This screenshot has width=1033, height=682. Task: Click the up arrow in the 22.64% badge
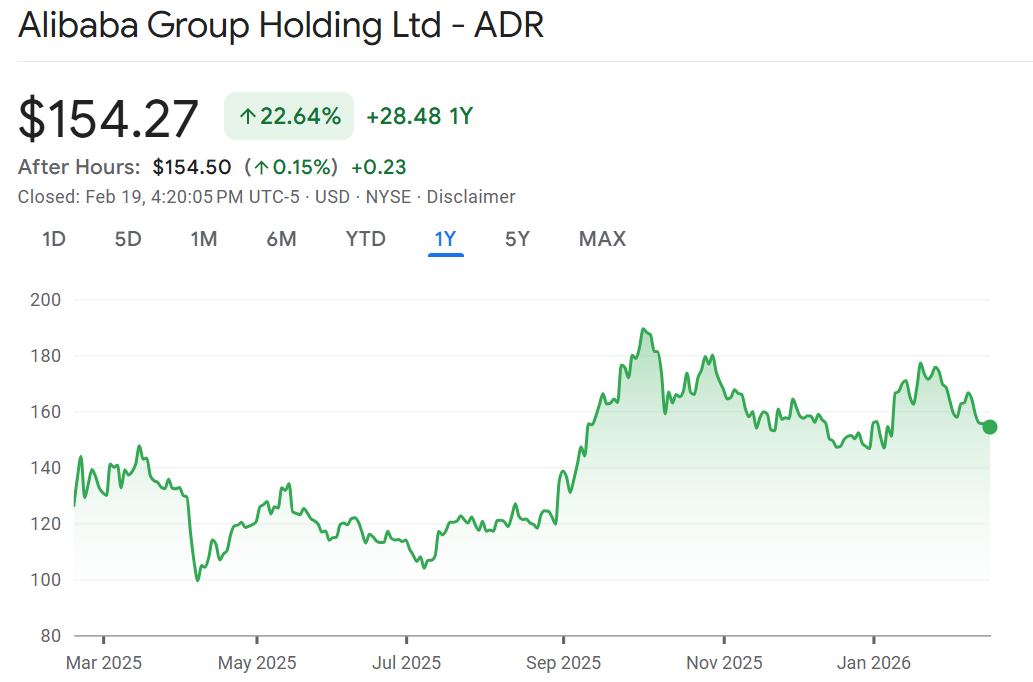tap(247, 117)
